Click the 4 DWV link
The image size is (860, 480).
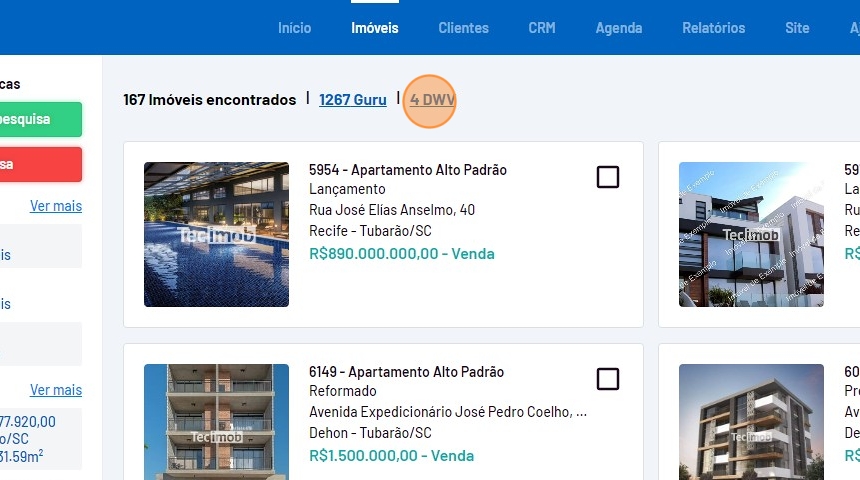(x=431, y=100)
